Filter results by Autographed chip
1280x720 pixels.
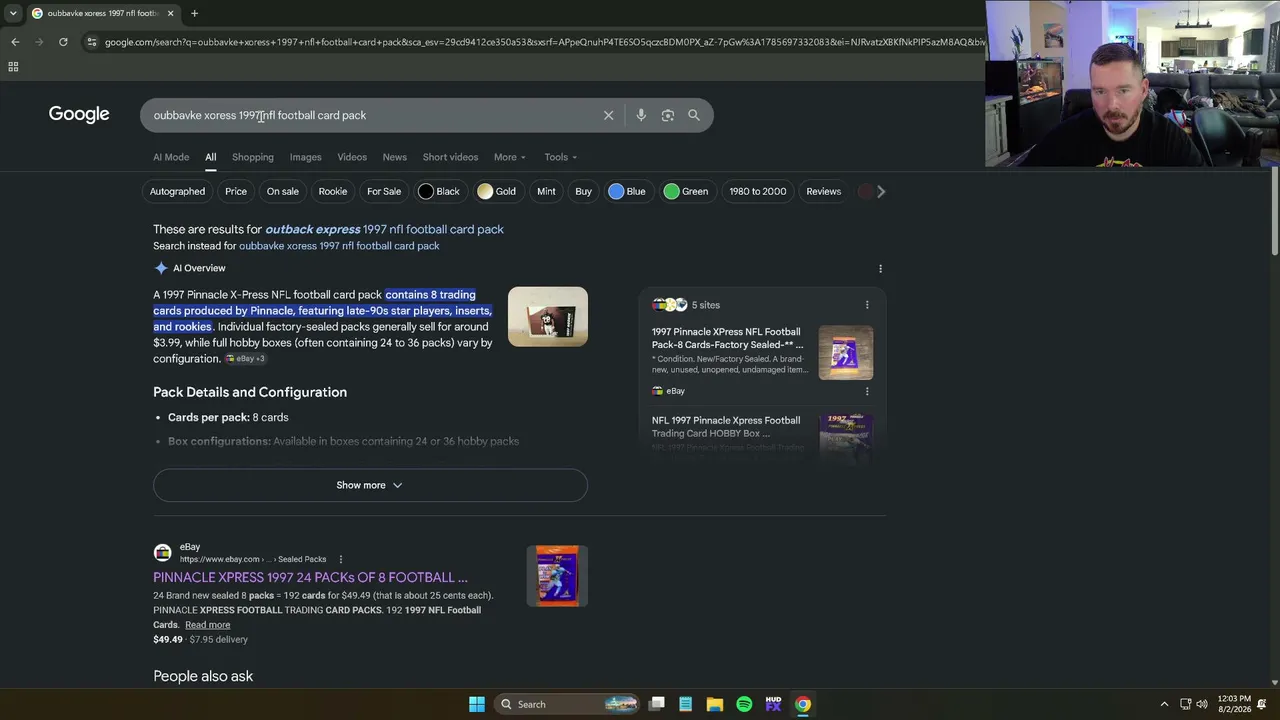(177, 191)
